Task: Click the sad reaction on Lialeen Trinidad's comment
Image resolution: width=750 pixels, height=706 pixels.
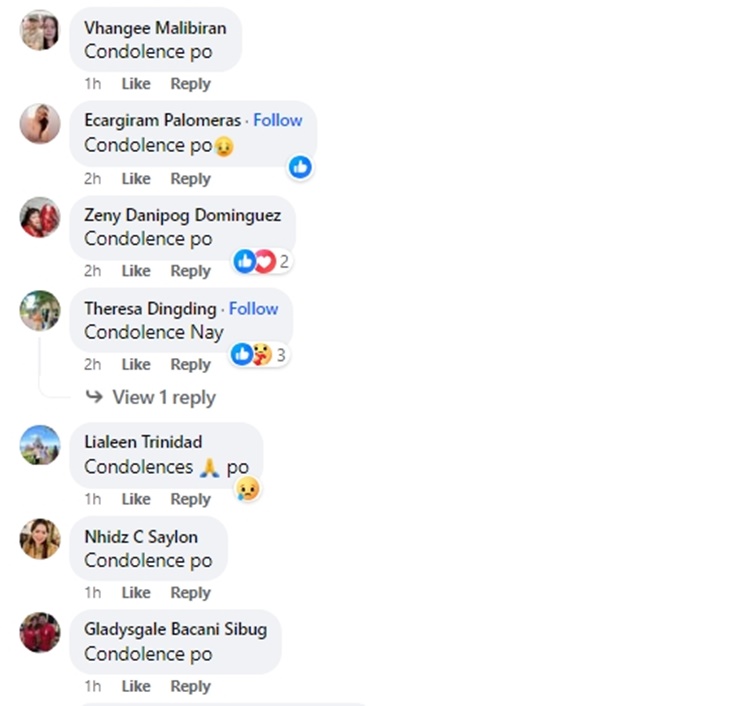Action: coord(248,489)
